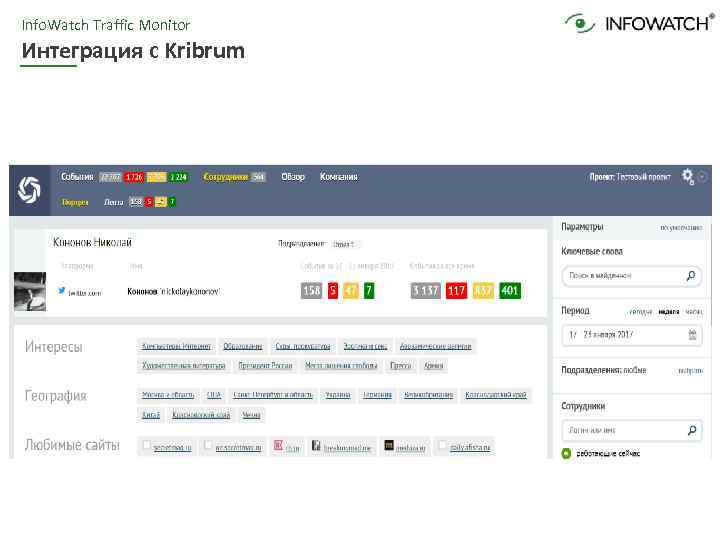The width and height of the screenshot is (720, 540).
Task: Select the 'сегодня' period option
Action: (x=640, y=312)
